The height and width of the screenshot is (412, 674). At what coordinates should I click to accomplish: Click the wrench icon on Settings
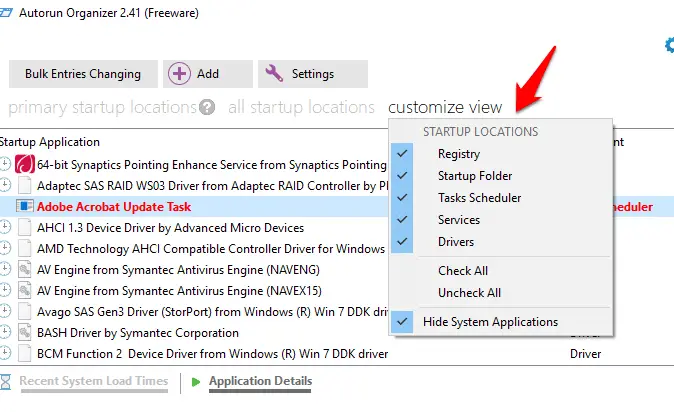pyautogui.click(x=274, y=74)
